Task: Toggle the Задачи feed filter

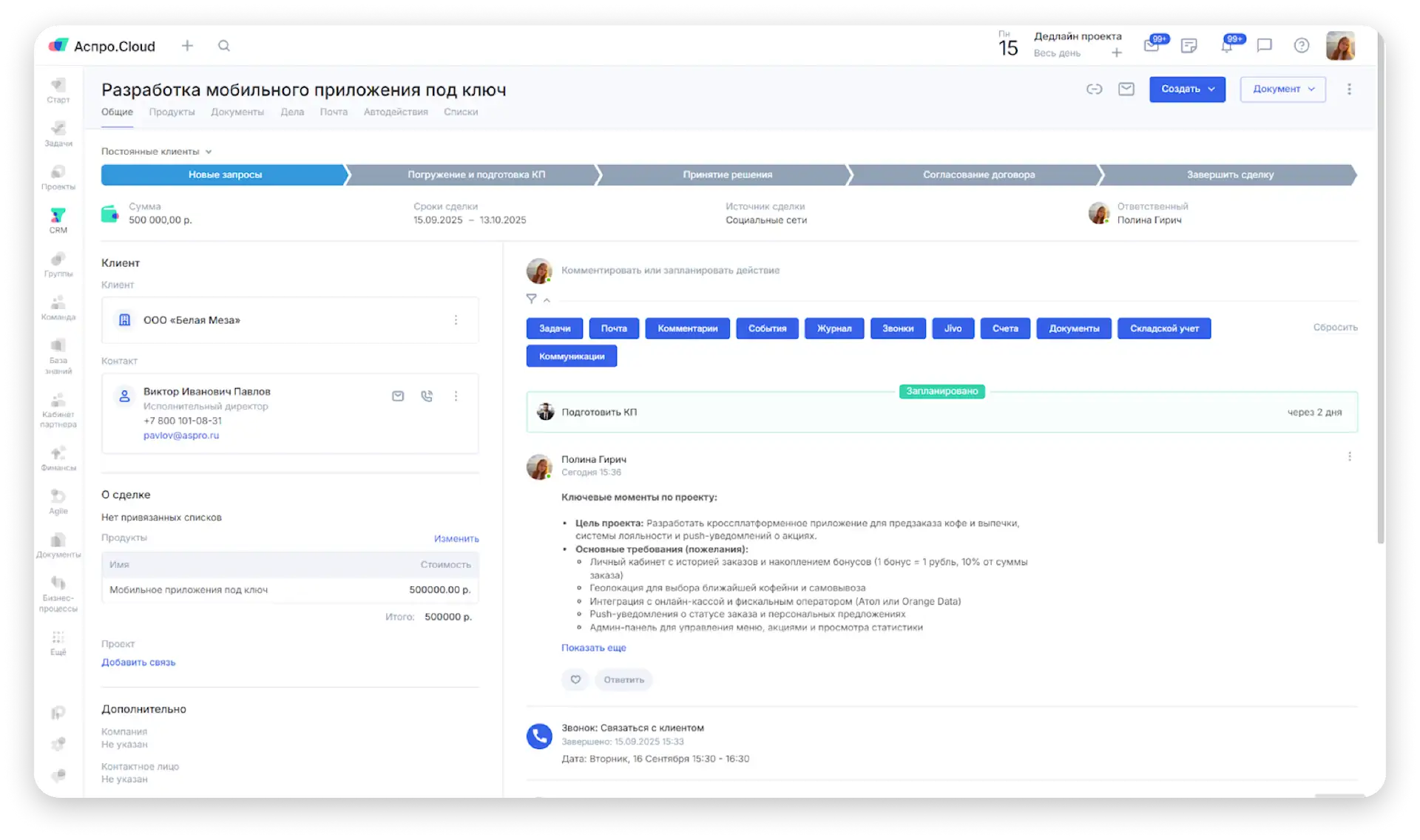Action: 555,328
